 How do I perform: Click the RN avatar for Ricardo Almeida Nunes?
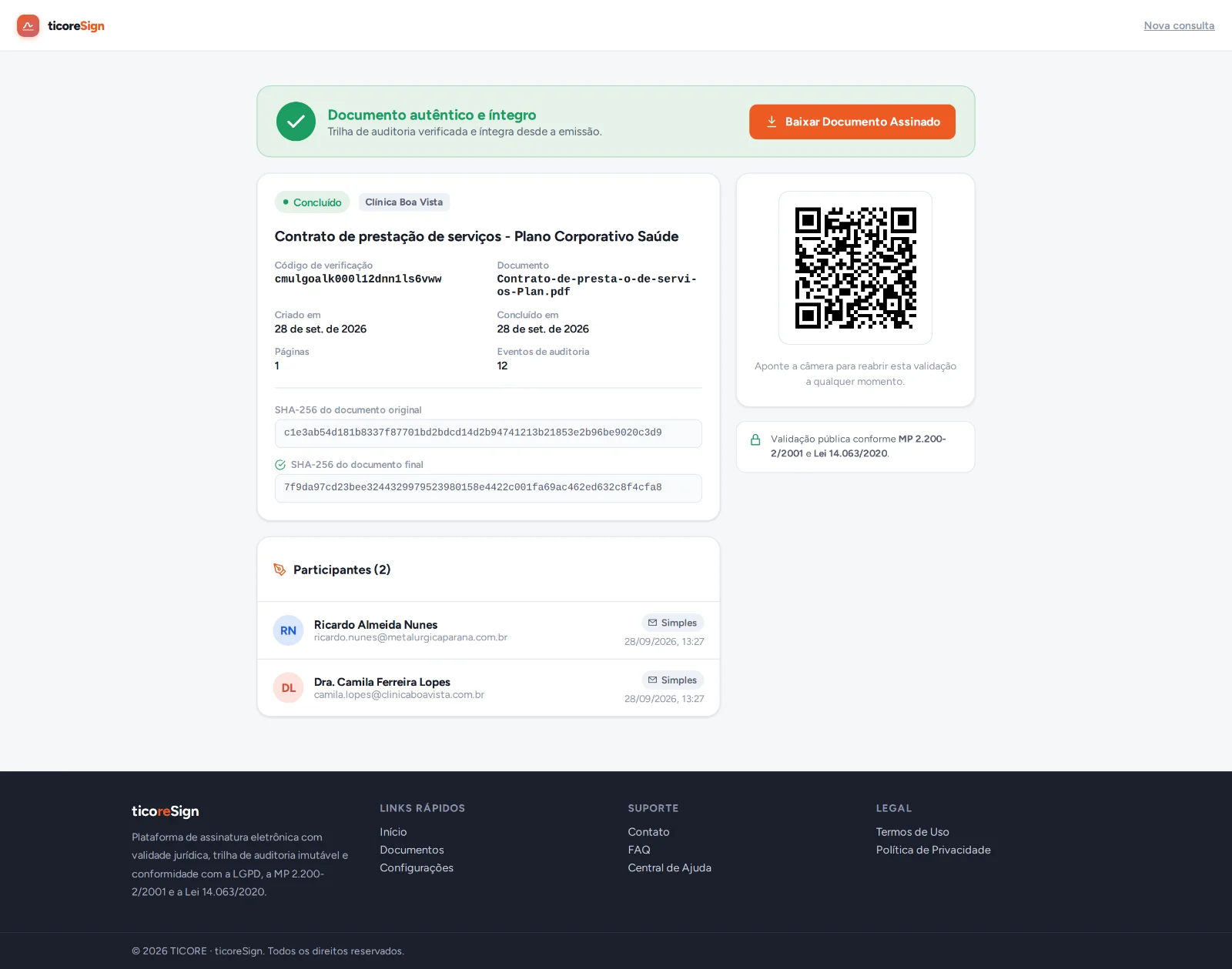click(288, 630)
